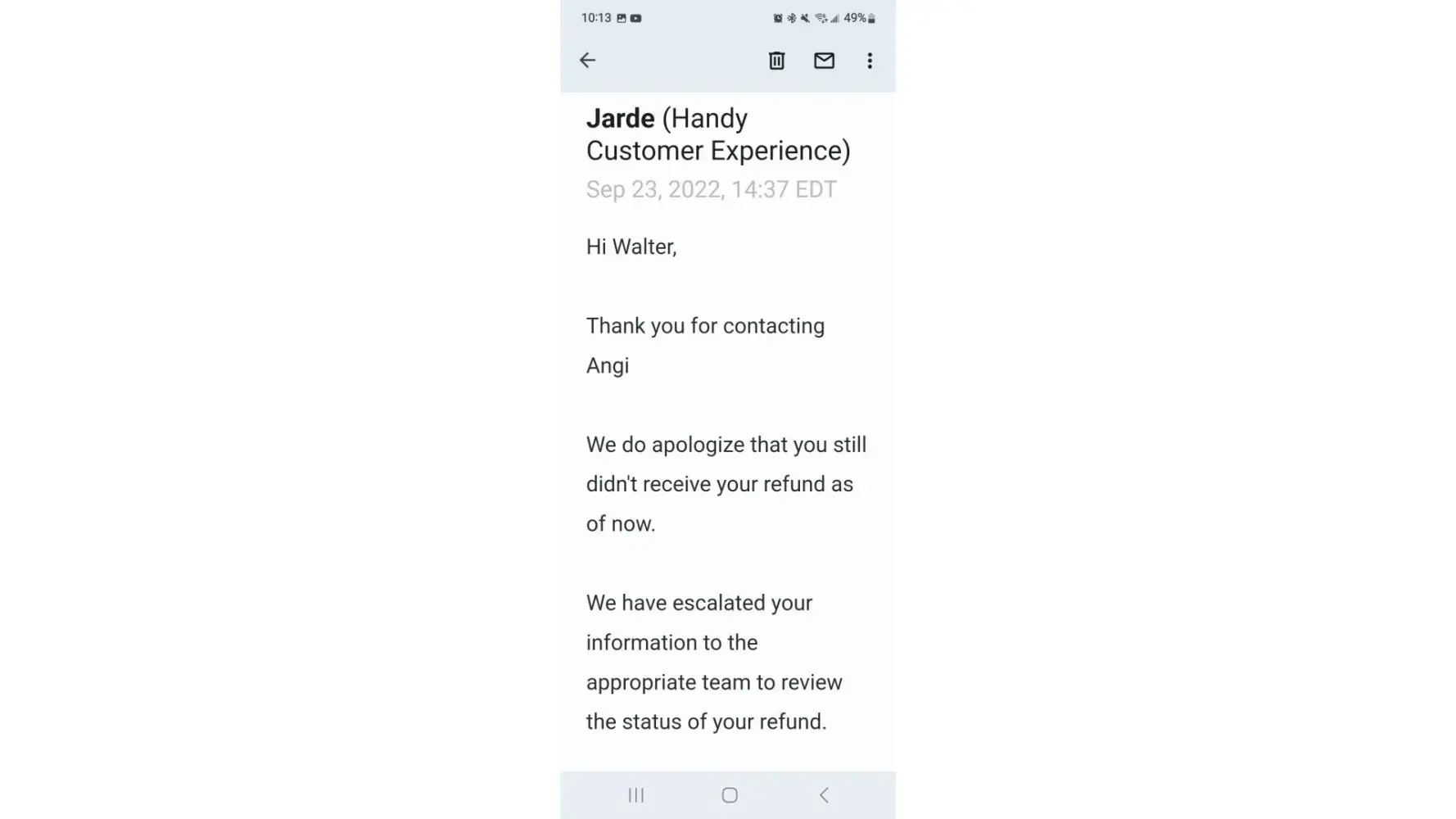Tap sender name Jarde
Screen dimensions: 1456x819
[621, 119]
